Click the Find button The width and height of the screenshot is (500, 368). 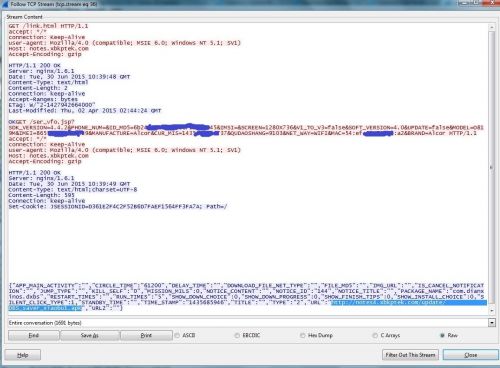coord(34,335)
